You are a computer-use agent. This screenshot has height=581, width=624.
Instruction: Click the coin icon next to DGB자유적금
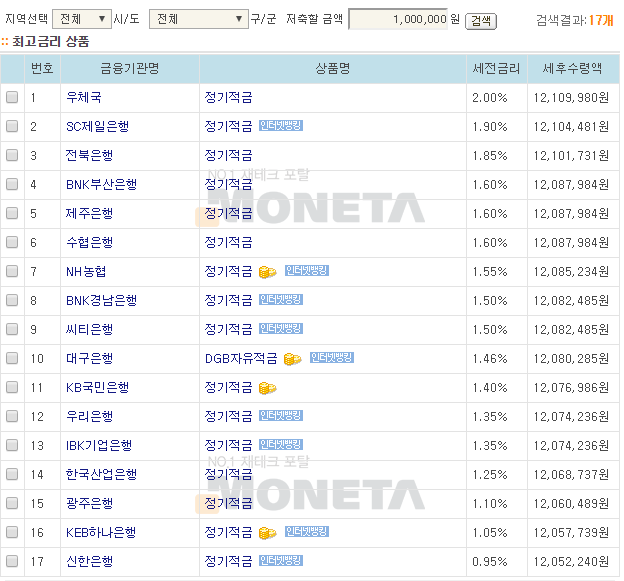point(292,359)
